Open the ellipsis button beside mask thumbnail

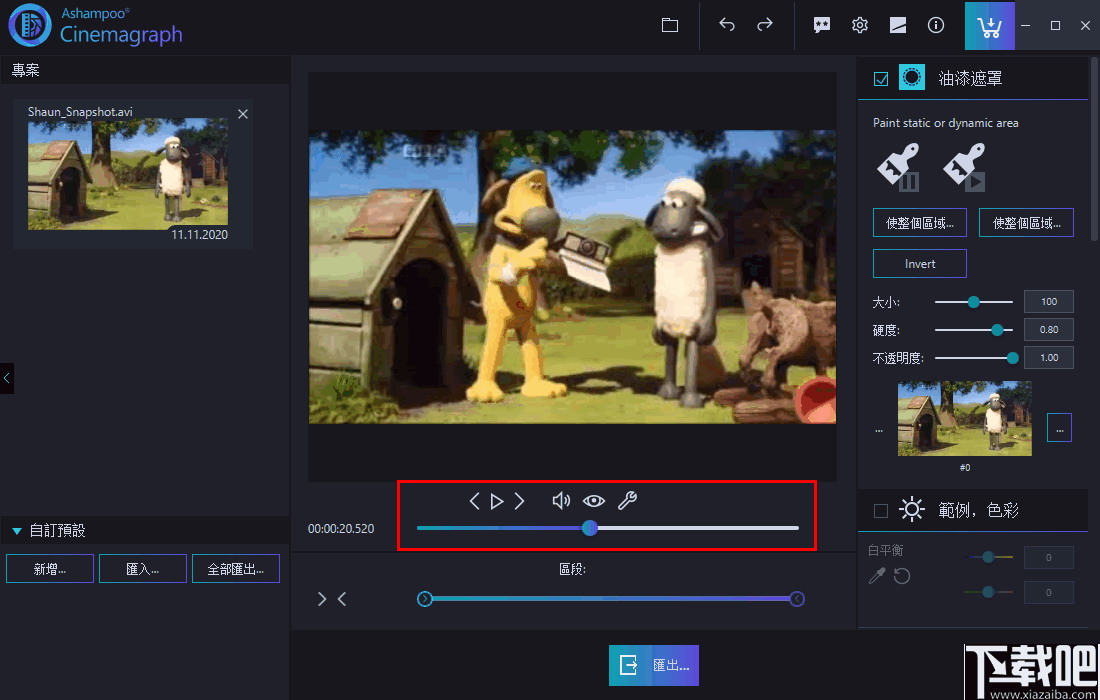1059,427
